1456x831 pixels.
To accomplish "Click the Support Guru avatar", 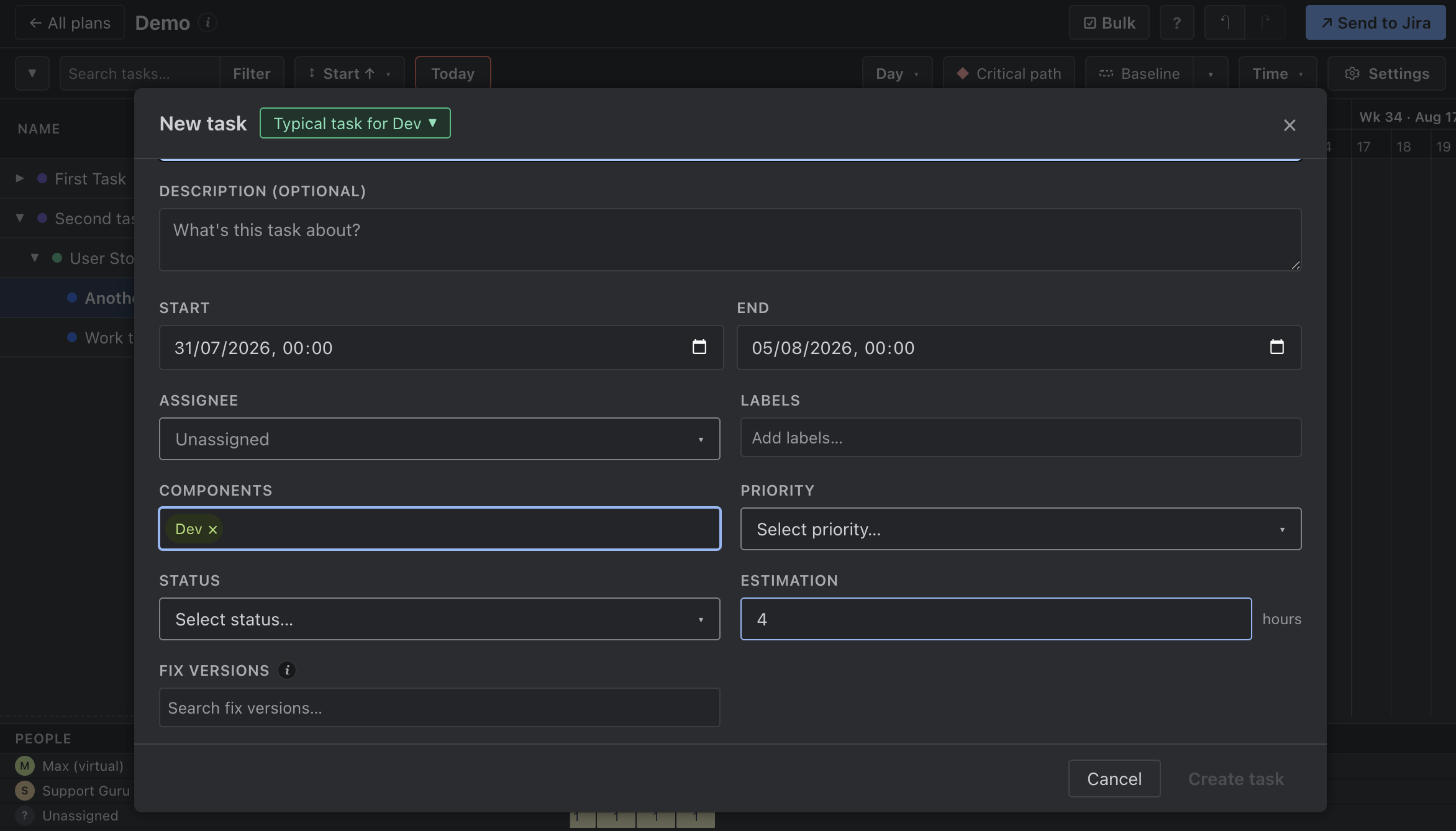I will point(25,791).
